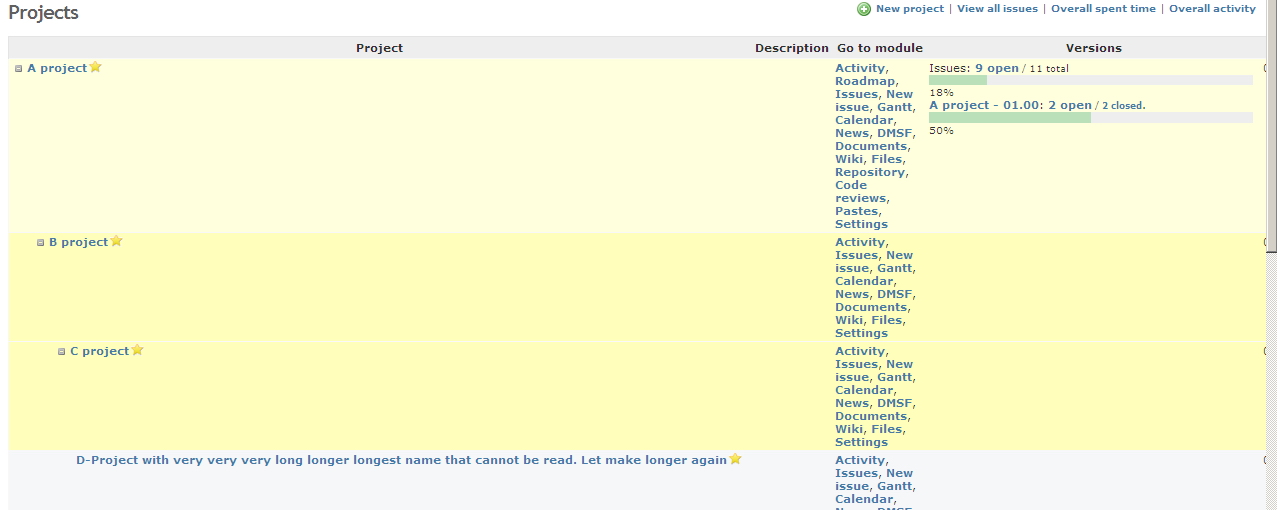Open the D-Project with very long name
The height and width of the screenshot is (510, 1277).
(401, 460)
